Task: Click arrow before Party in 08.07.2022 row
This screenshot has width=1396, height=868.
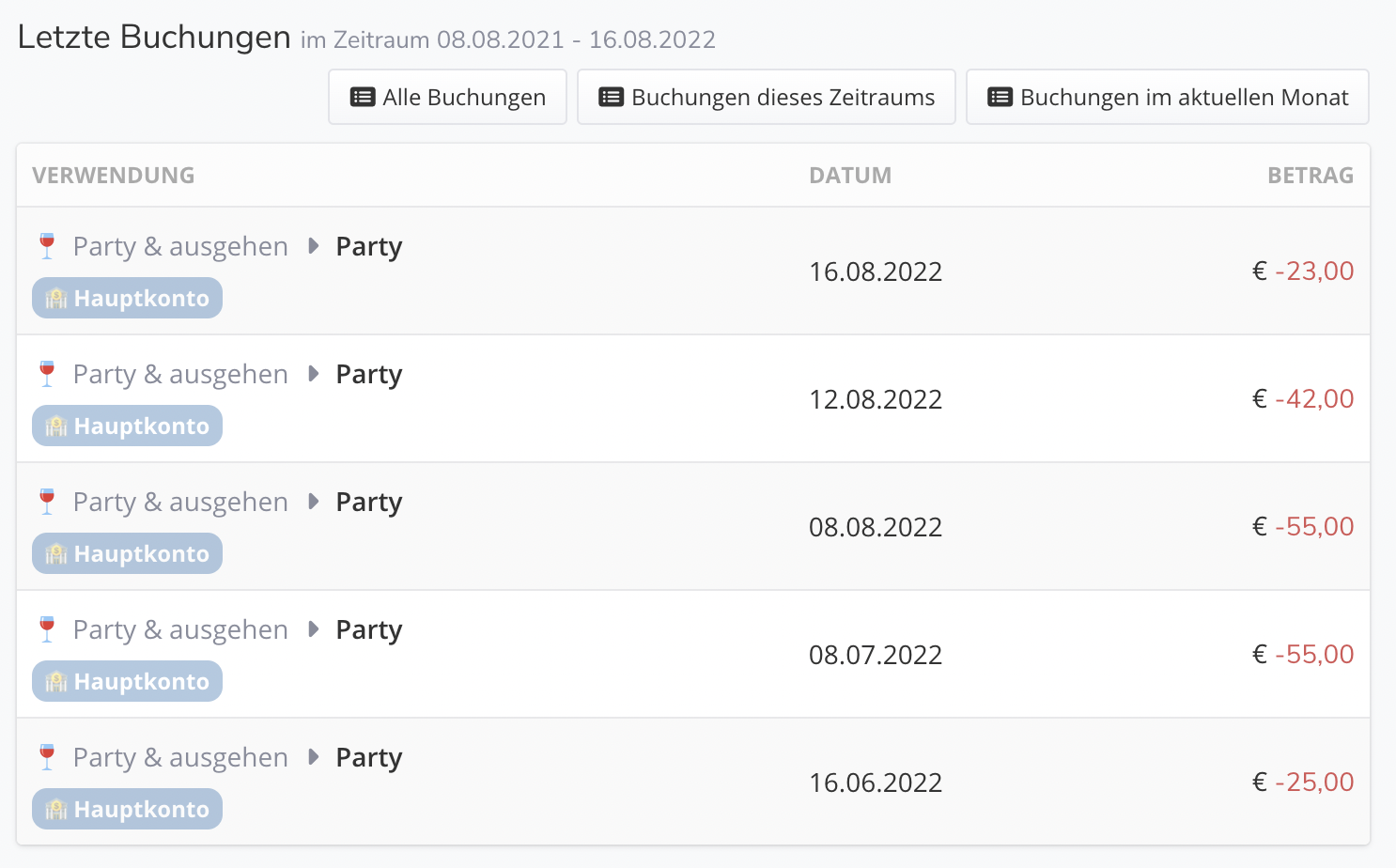Action: [314, 629]
